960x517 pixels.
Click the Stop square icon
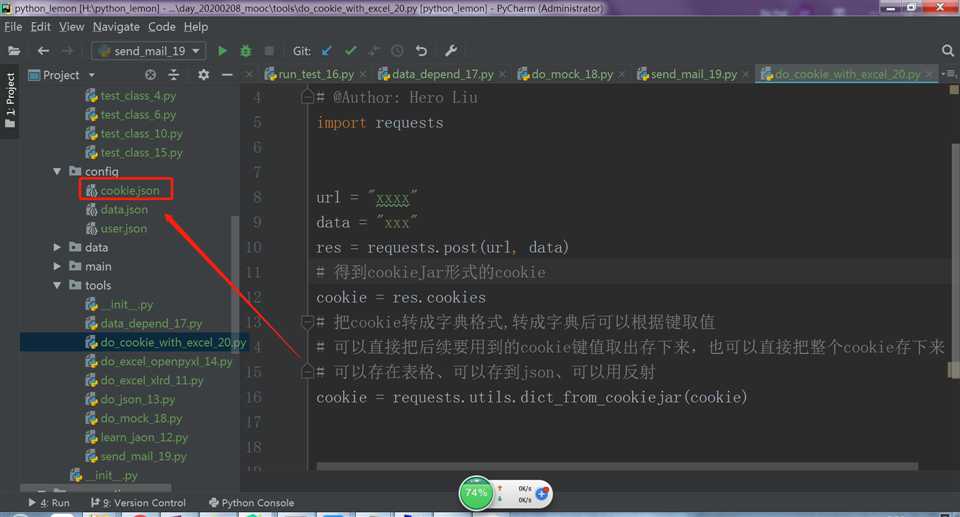pyautogui.click(x=269, y=51)
